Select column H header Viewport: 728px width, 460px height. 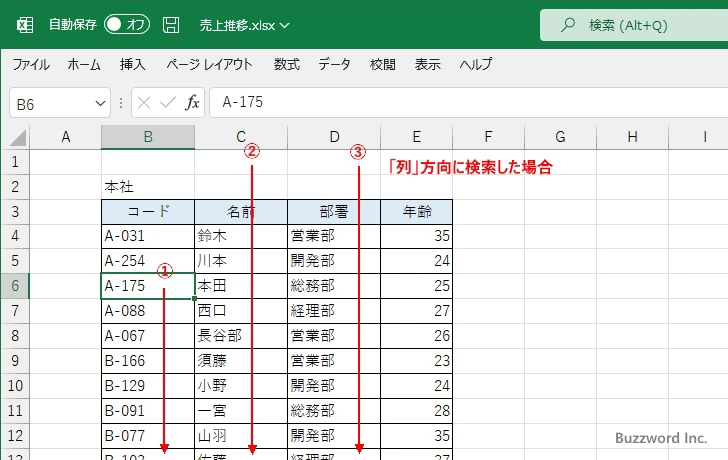click(632, 137)
